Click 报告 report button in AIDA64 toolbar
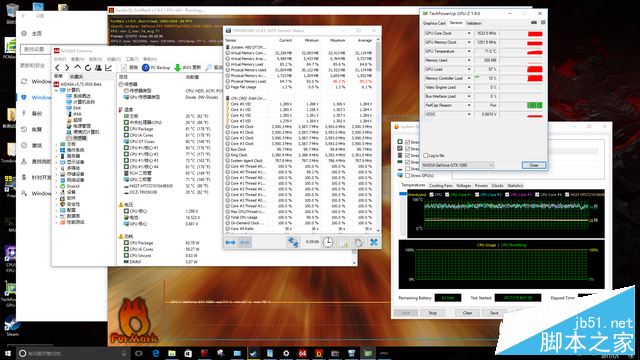The height and width of the screenshot is (360, 640). point(130,68)
